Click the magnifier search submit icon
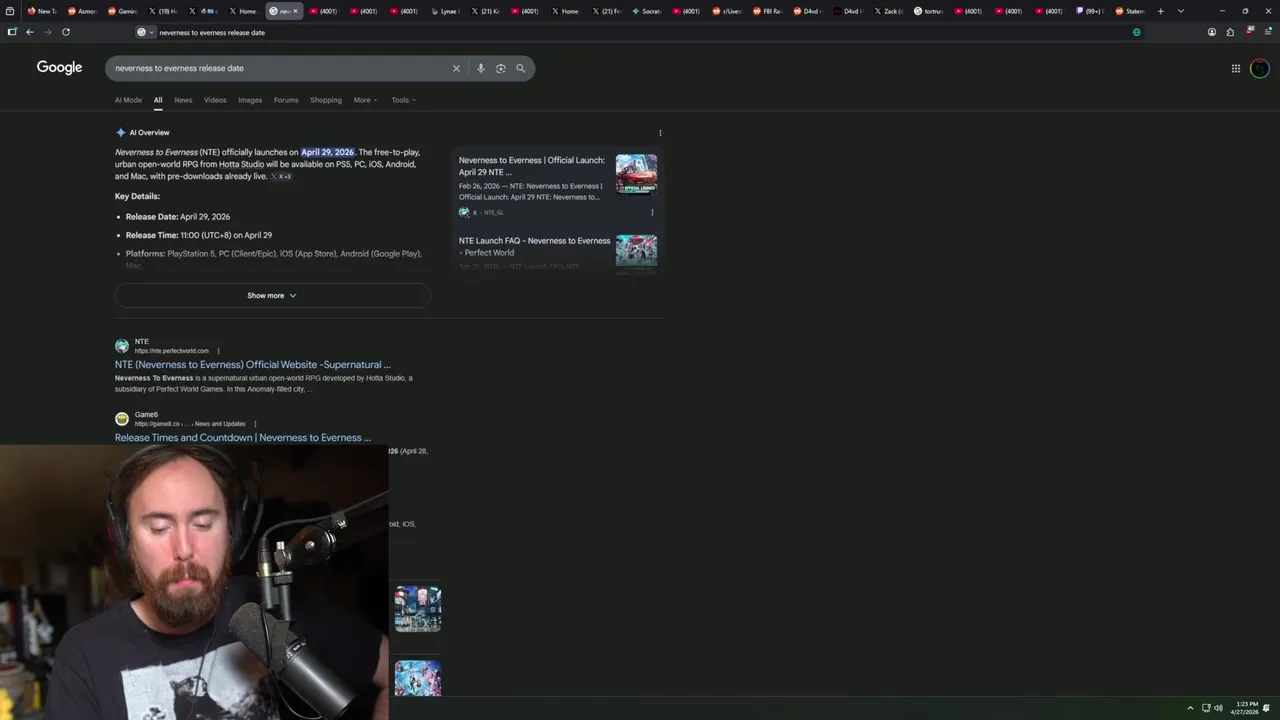Viewport: 1280px width, 720px height. [x=520, y=68]
